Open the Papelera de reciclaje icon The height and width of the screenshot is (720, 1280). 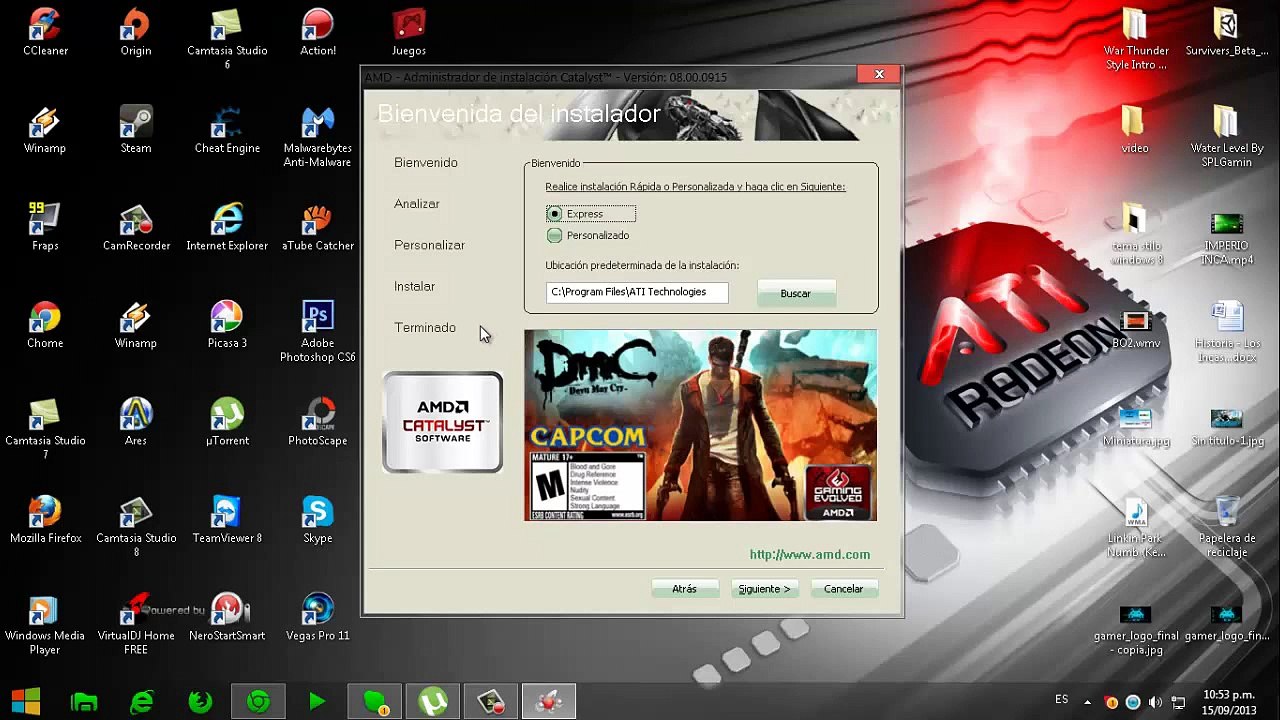pyautogui.click(x=1227, y=527)
